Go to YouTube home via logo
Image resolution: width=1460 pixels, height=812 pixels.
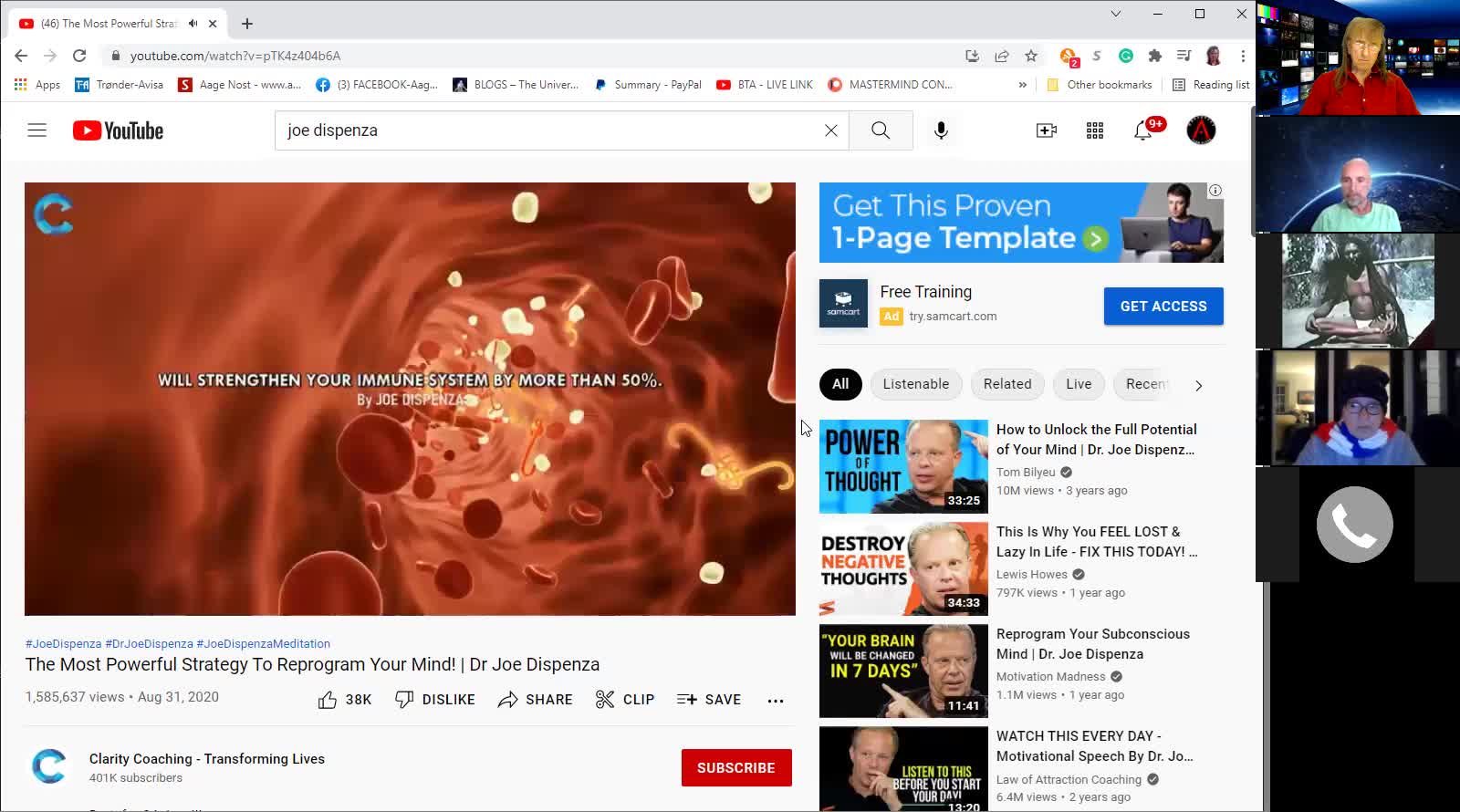click(x=118, y=130)
